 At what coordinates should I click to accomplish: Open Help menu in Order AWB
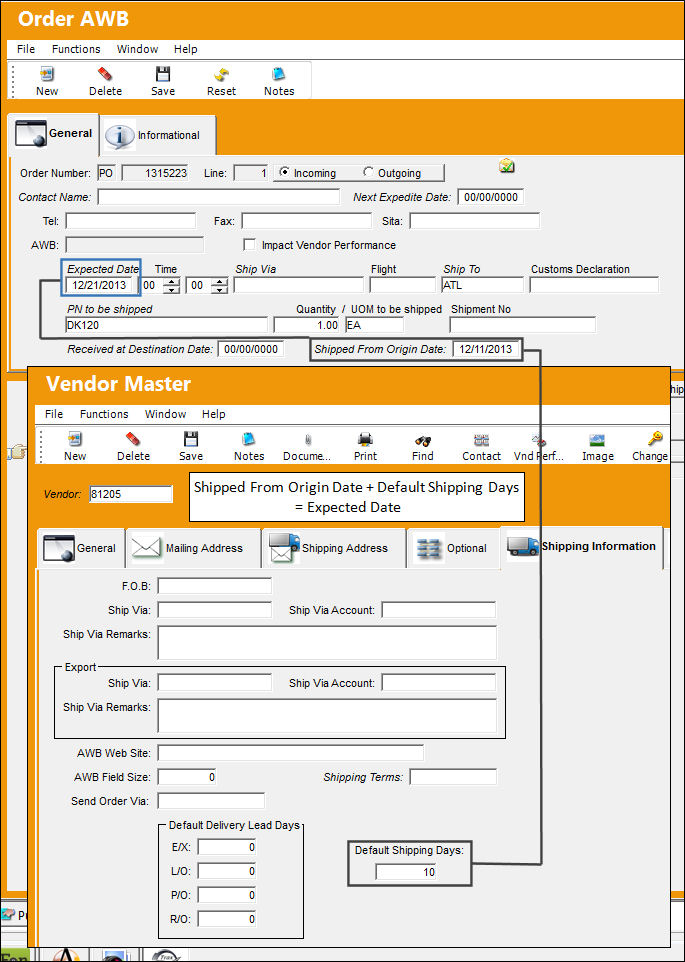click(x=185, y=49)
